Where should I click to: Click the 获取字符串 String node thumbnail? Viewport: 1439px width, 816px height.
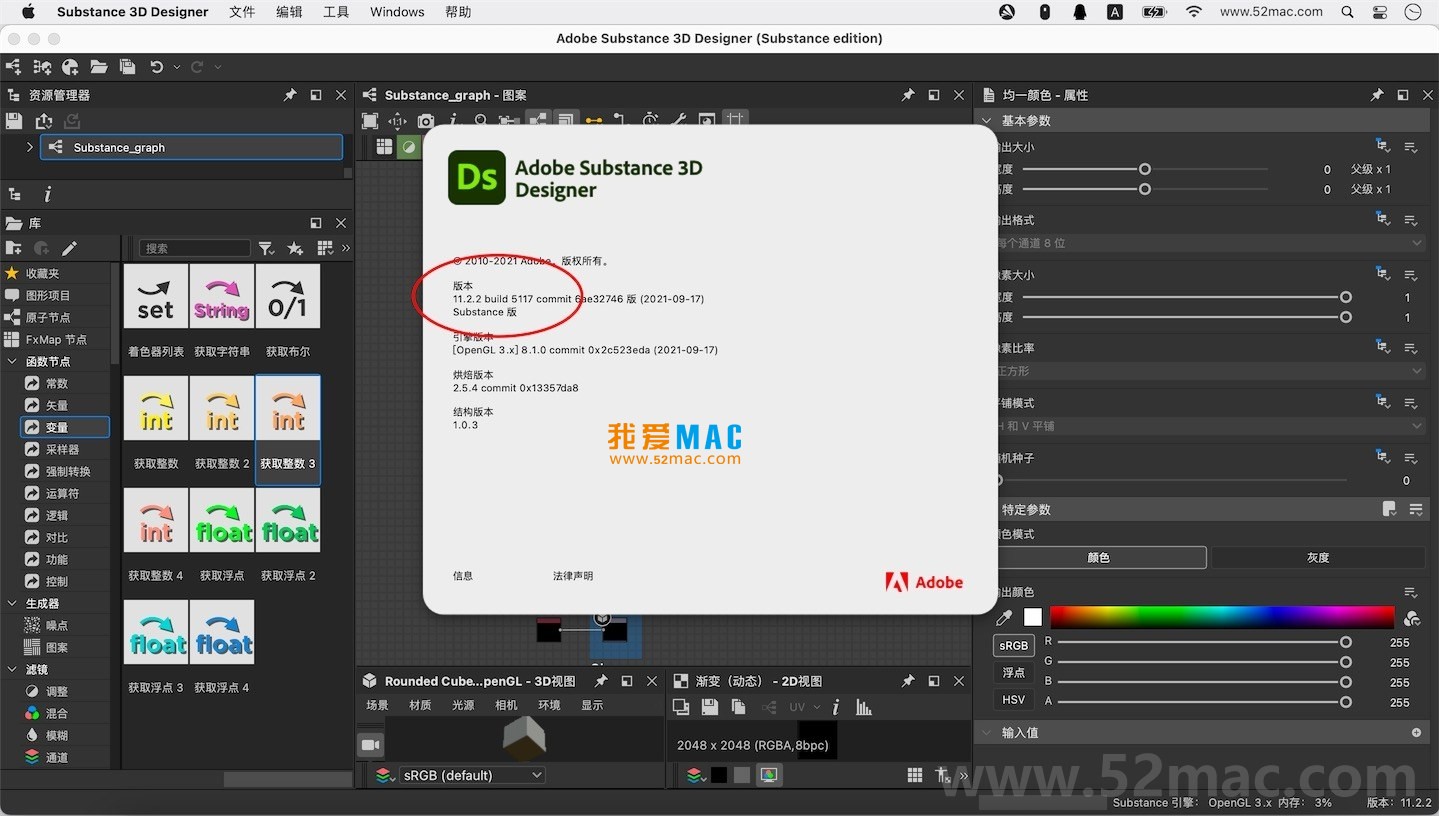(222, 296)
